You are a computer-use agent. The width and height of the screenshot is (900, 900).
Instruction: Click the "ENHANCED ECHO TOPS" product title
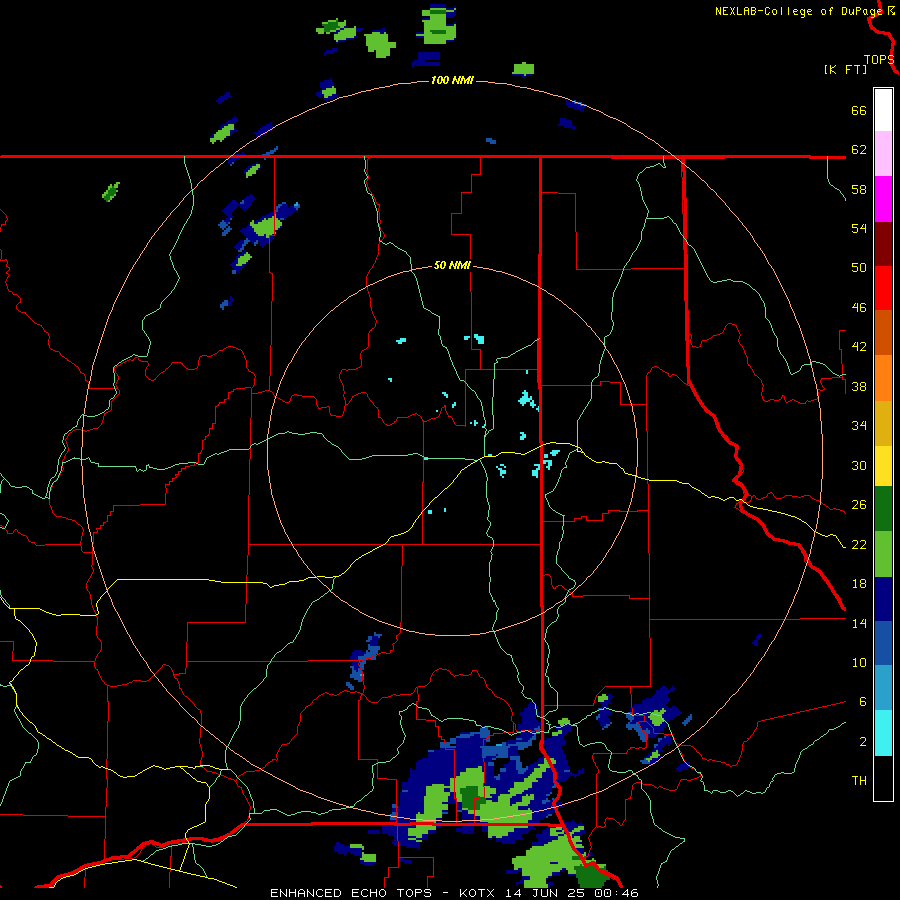click(x=351, y=893)
